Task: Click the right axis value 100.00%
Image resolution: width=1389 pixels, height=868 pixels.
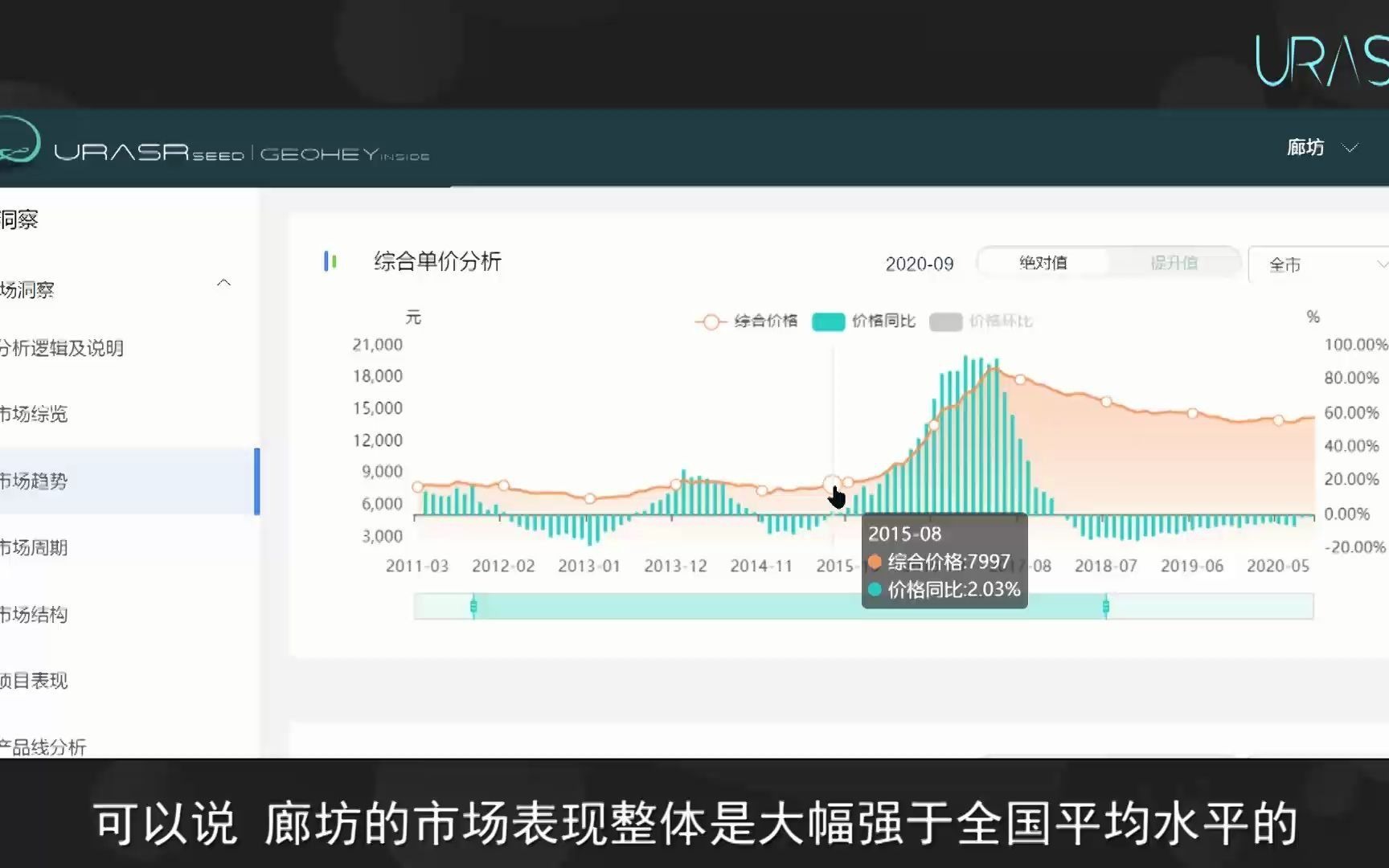Action: [x=1356, y=345]
